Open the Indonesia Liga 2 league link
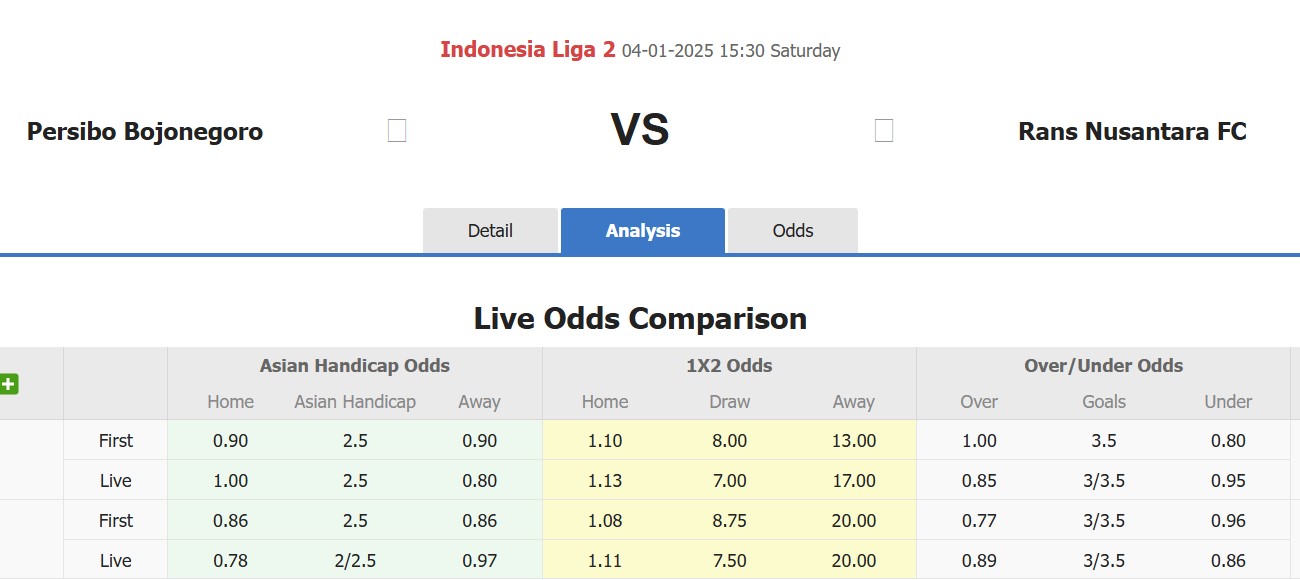1300x580 pixels. tap(525, 49)
